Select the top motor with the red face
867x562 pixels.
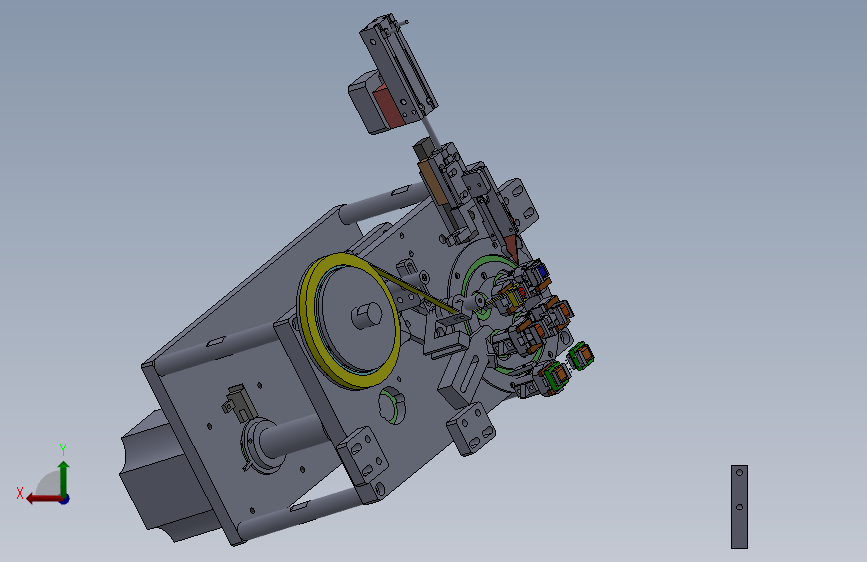[x=376, y=103]
